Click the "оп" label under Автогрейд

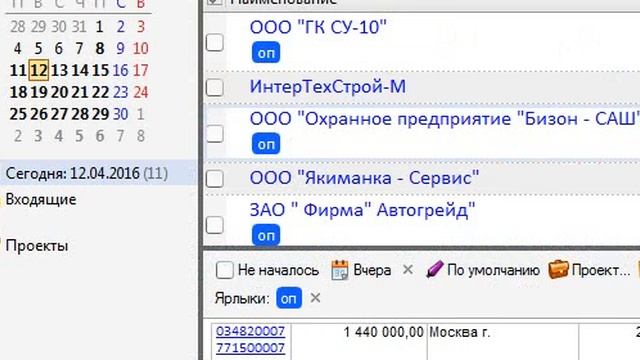point(266,236)
